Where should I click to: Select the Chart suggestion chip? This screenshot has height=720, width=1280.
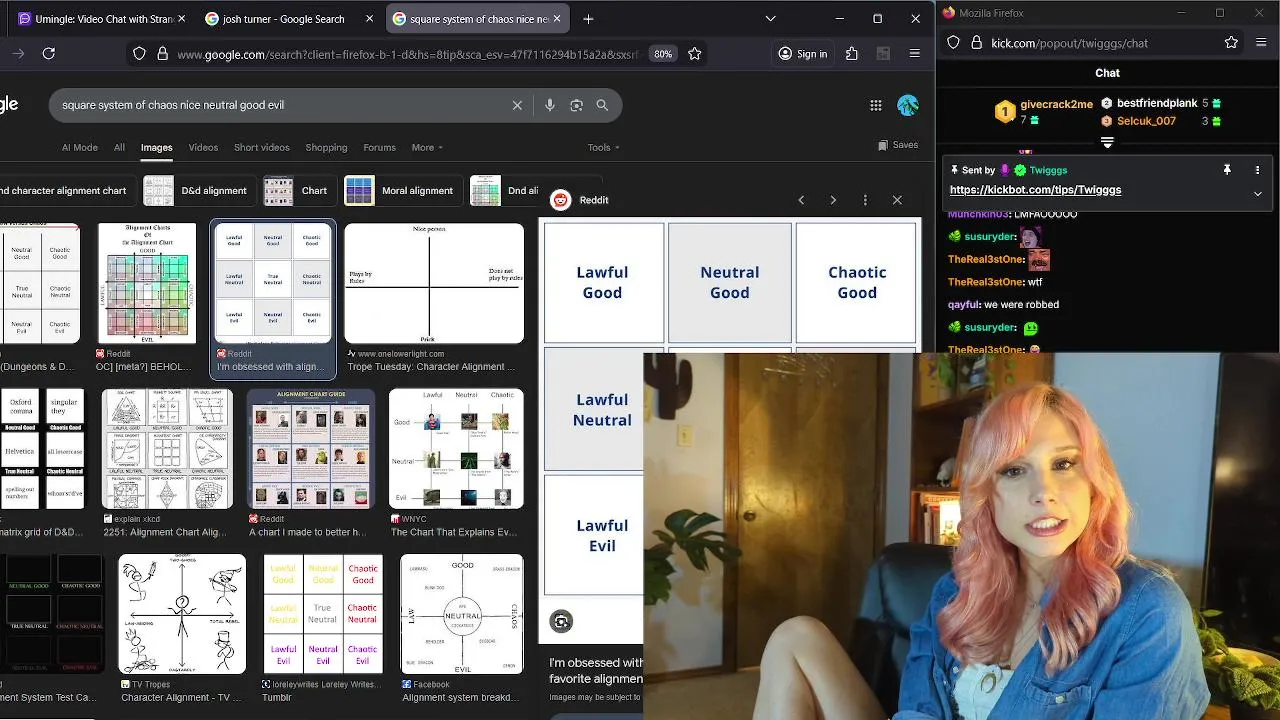[297, 190]
